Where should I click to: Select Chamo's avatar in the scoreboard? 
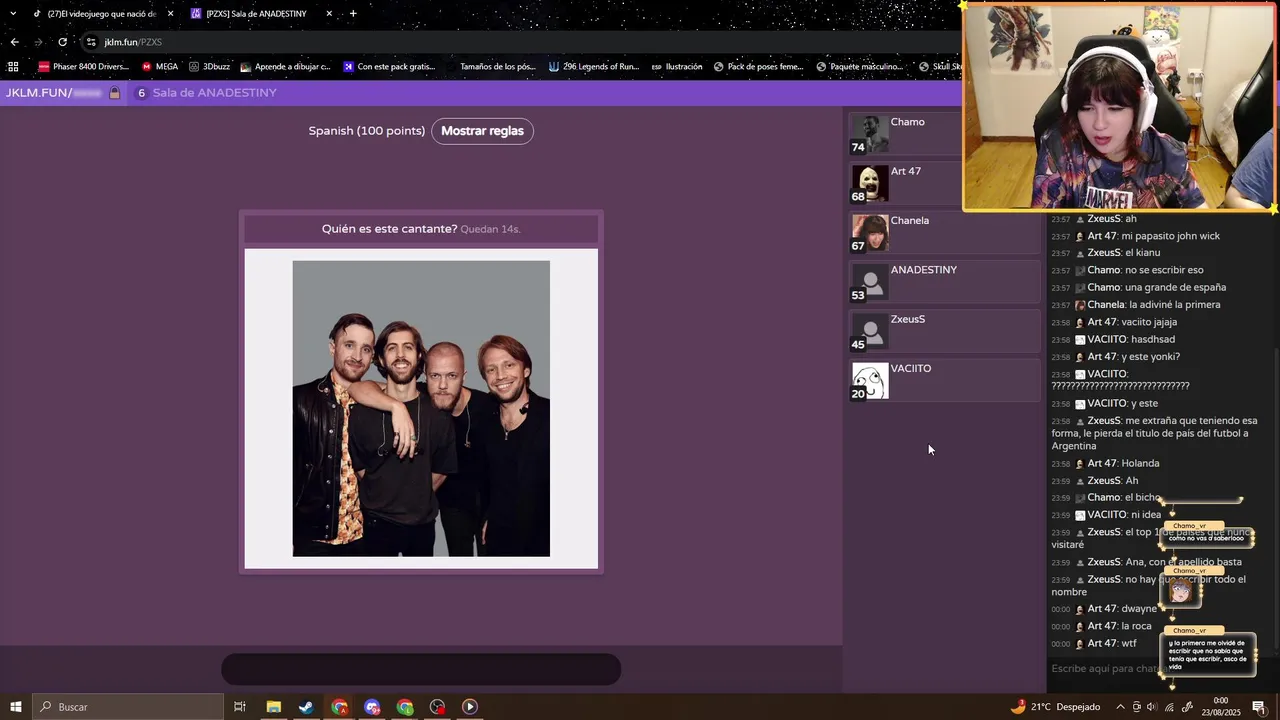870,134
